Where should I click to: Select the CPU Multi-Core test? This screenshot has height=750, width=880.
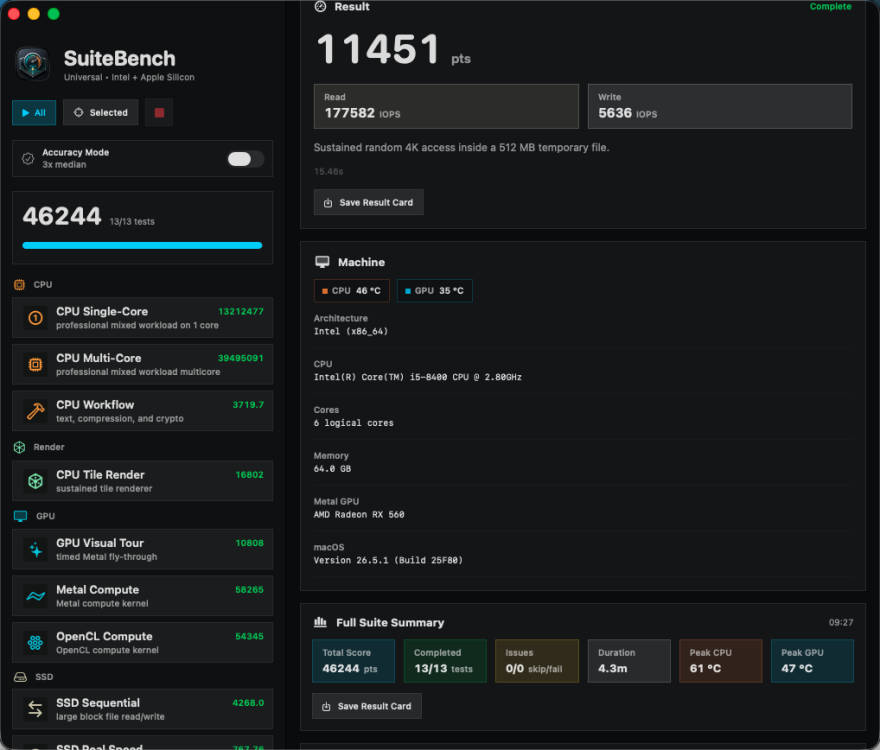tap(143, 364)
